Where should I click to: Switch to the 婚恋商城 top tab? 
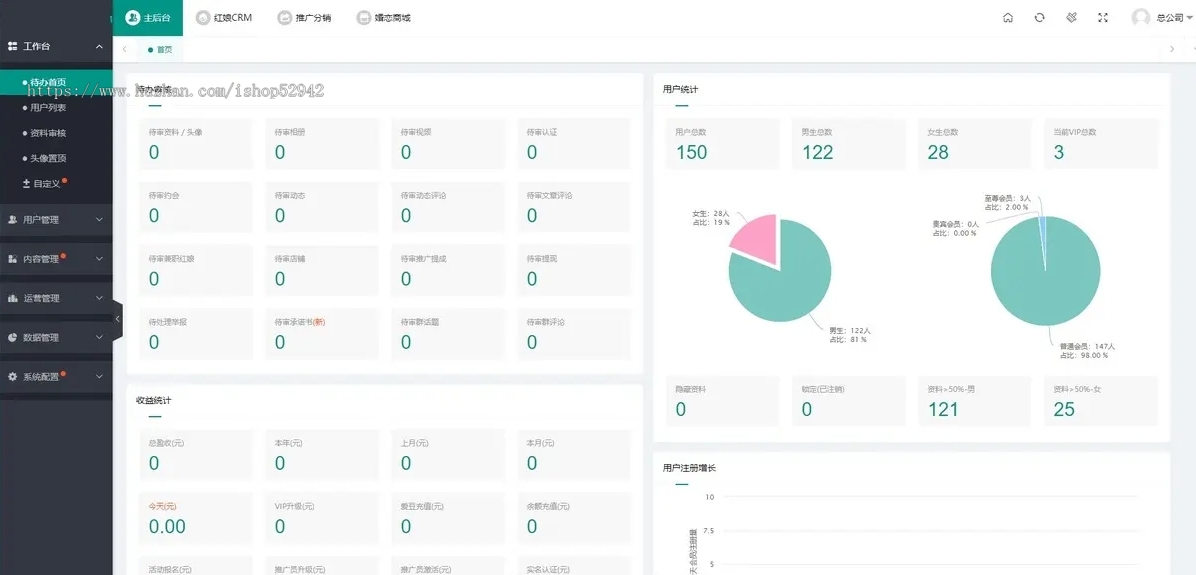[x=384, y=18]
